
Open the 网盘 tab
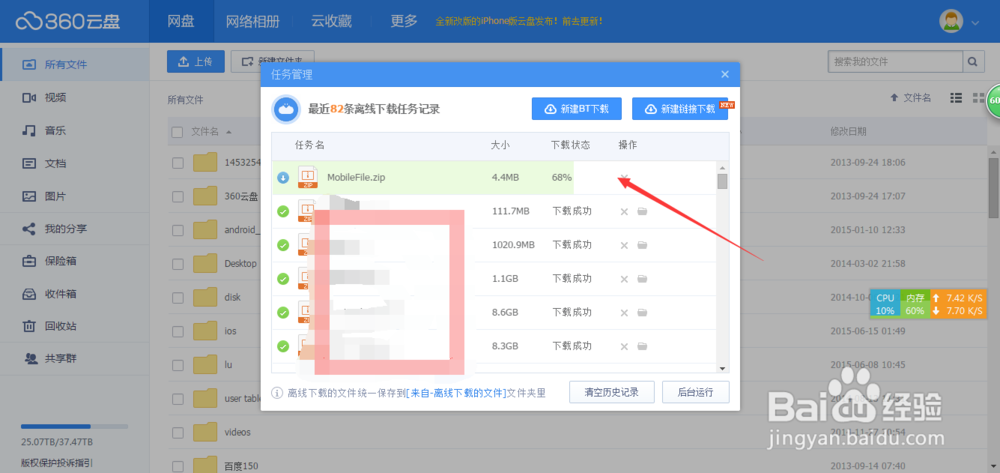click(180, 21)
